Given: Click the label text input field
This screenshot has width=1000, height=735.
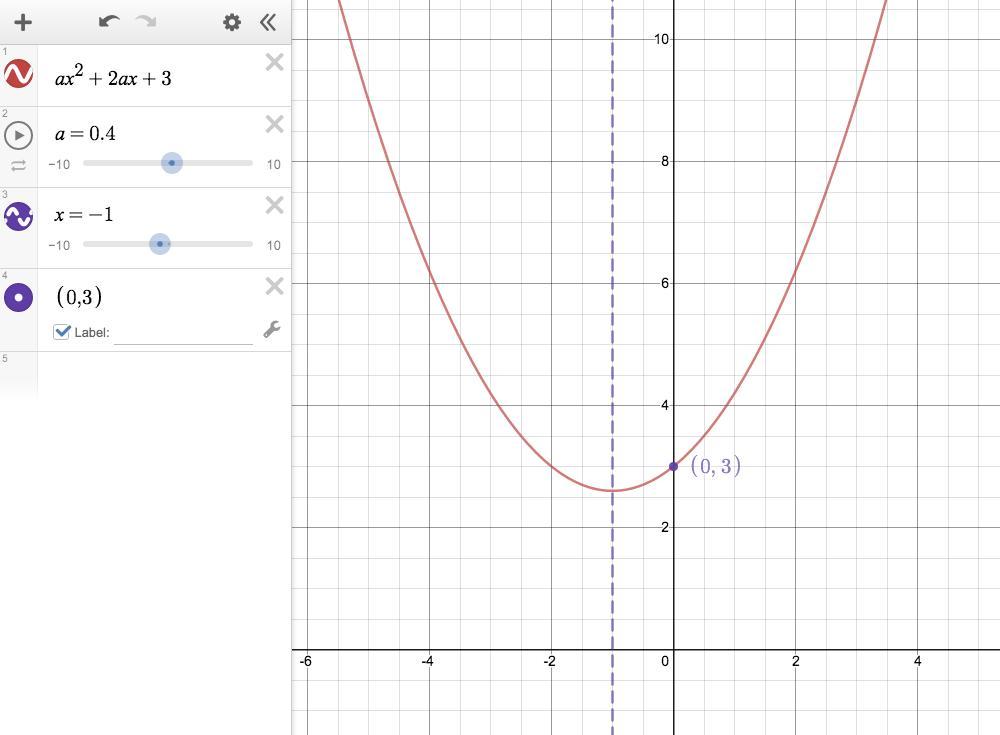Looking at the screenshot, I should (x=184, y=333).
